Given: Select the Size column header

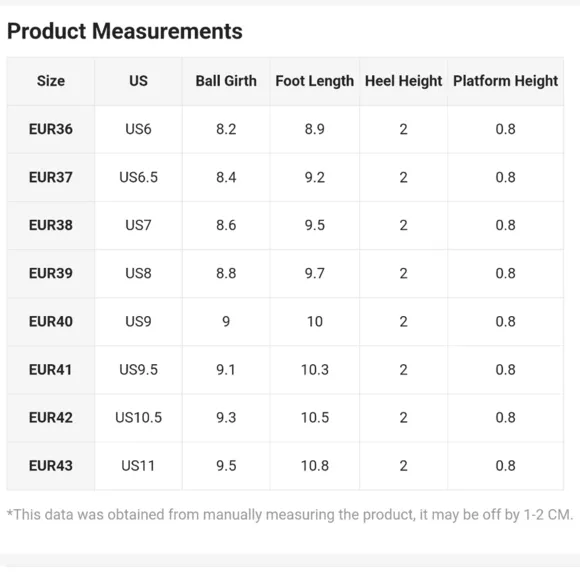Looking at the screenshot, I should (x=51, y=81).
